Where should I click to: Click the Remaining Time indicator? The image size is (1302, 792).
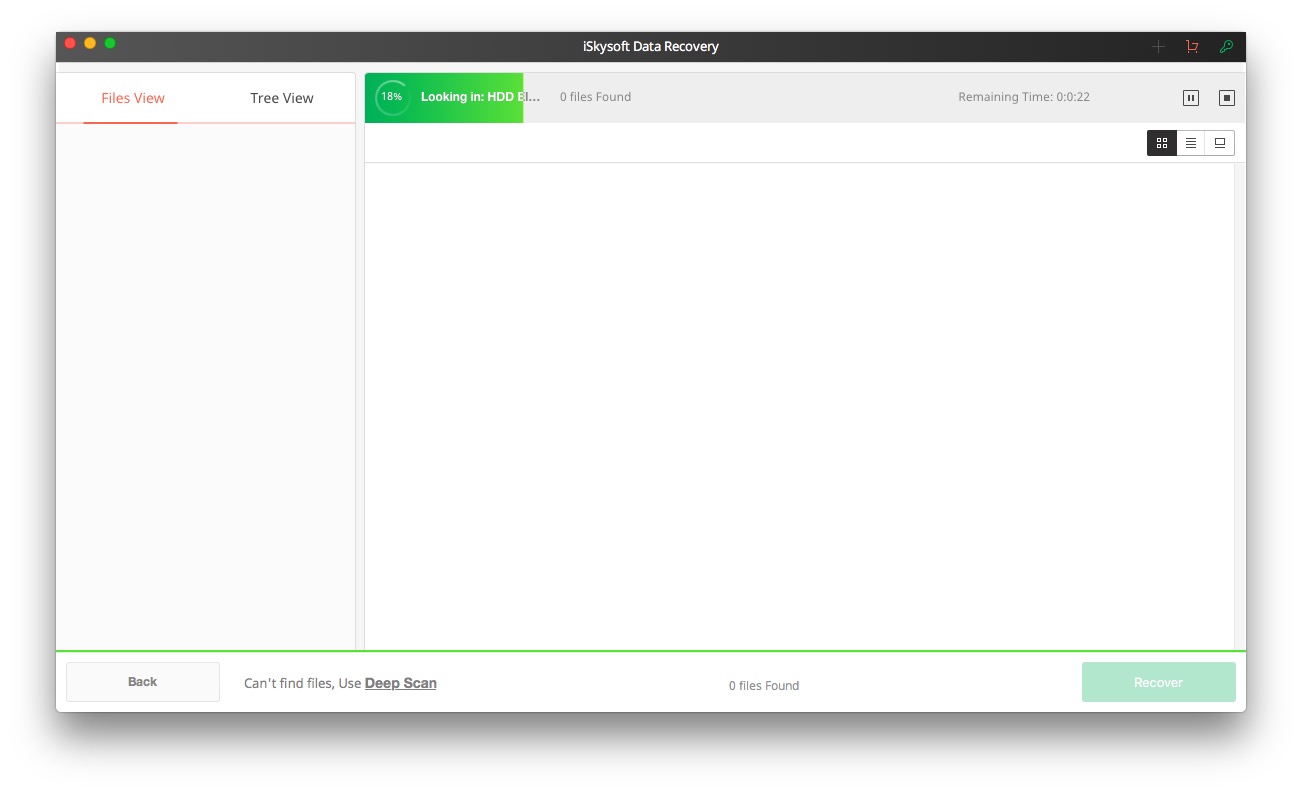1023,97
